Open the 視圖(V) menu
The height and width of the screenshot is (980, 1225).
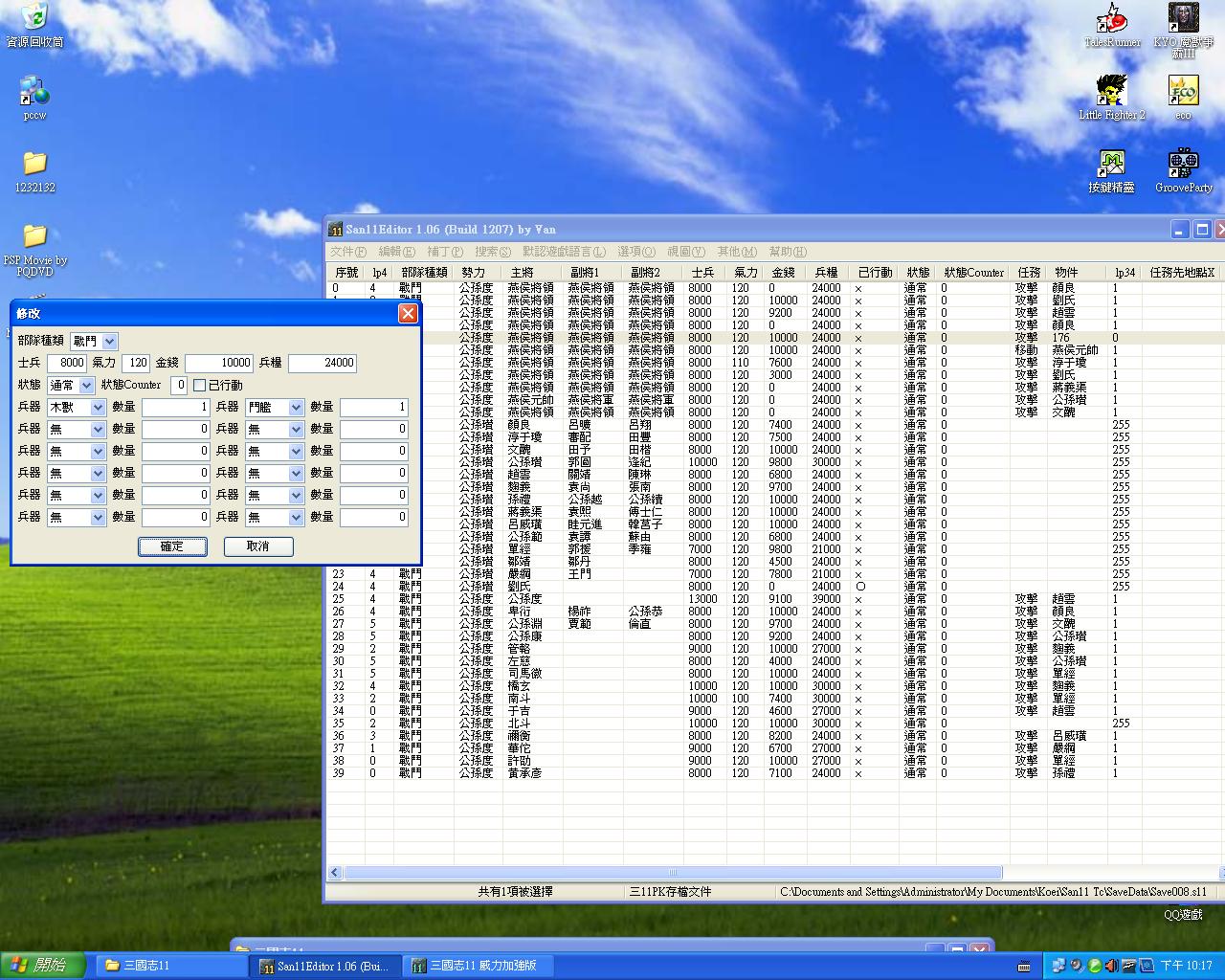685,252
